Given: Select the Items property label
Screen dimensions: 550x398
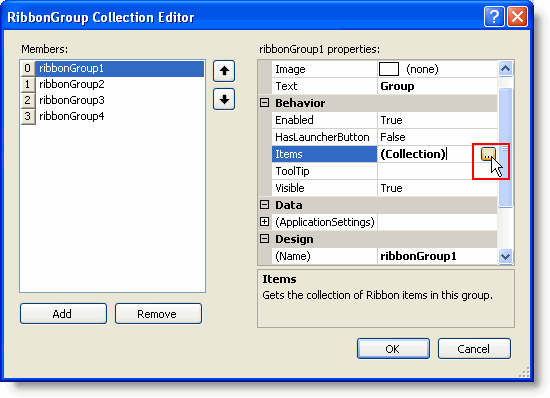Looking at the screenshot, I should tap(324, 154).
